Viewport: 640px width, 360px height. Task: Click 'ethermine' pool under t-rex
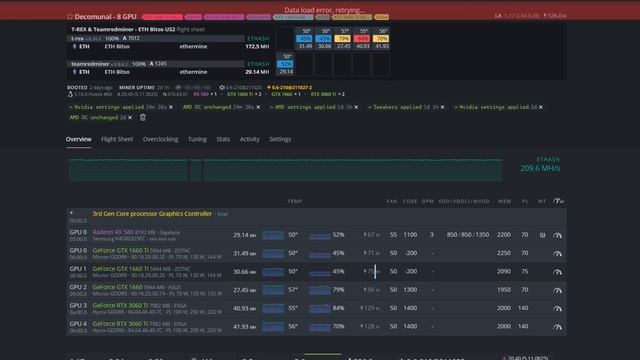pos(193,47)
